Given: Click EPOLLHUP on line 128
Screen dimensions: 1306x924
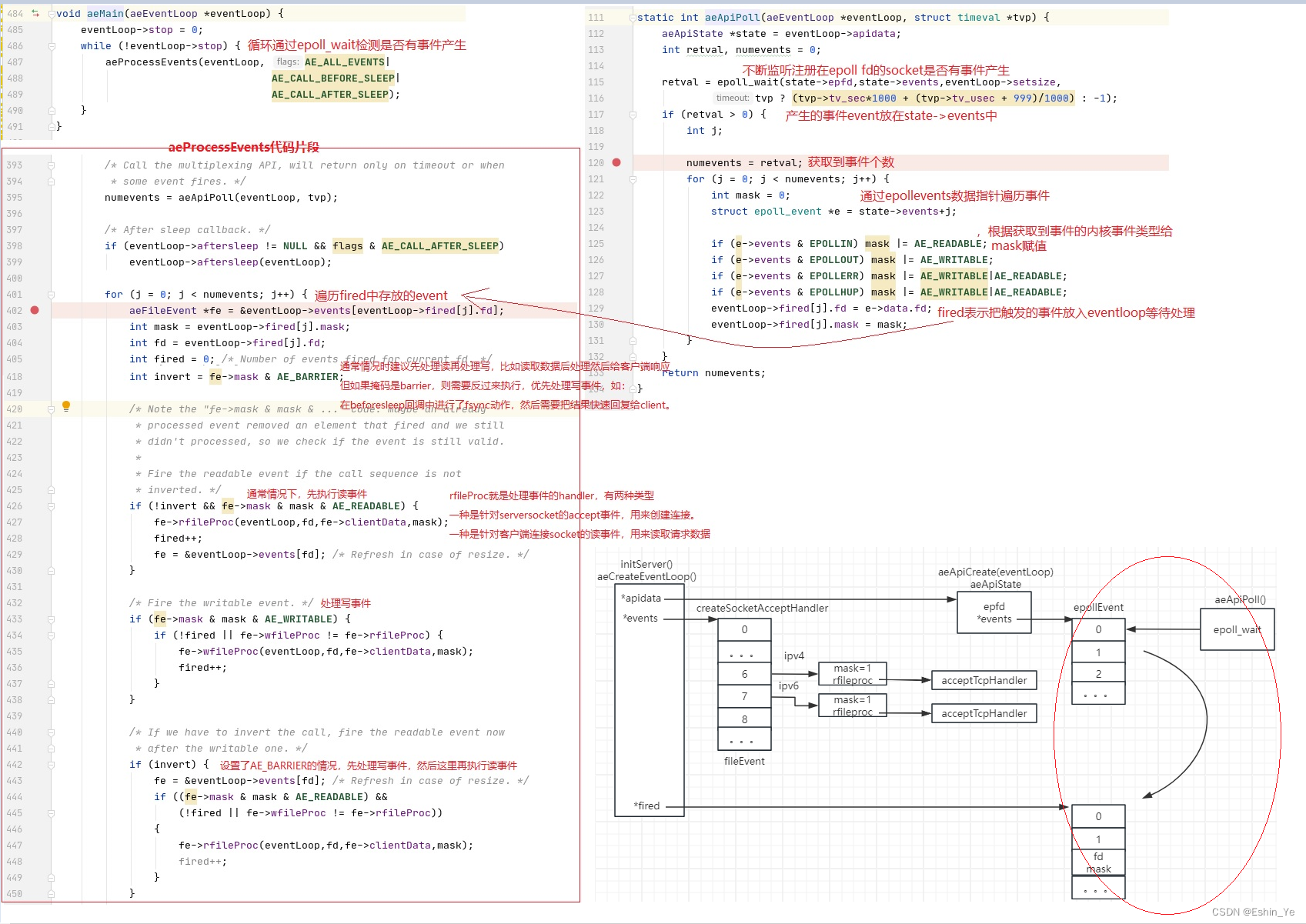Looking at the screenshot, I should point(834,292).
